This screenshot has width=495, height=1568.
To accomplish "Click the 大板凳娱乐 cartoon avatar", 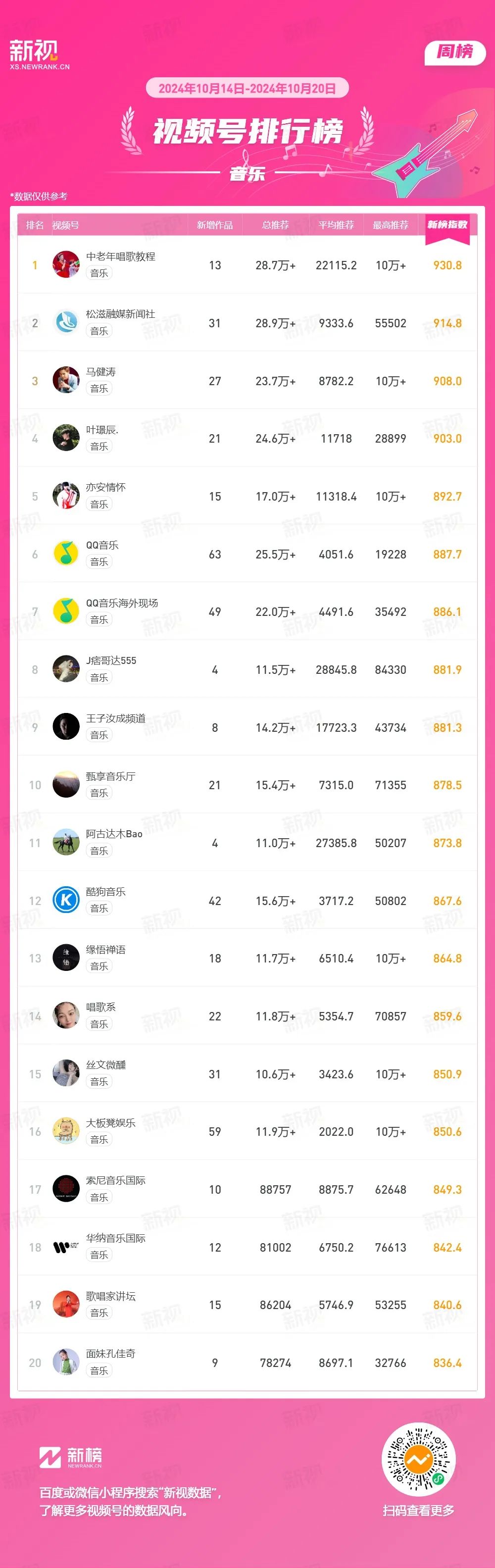I will pyautogui.click(x=66, y=1131).
